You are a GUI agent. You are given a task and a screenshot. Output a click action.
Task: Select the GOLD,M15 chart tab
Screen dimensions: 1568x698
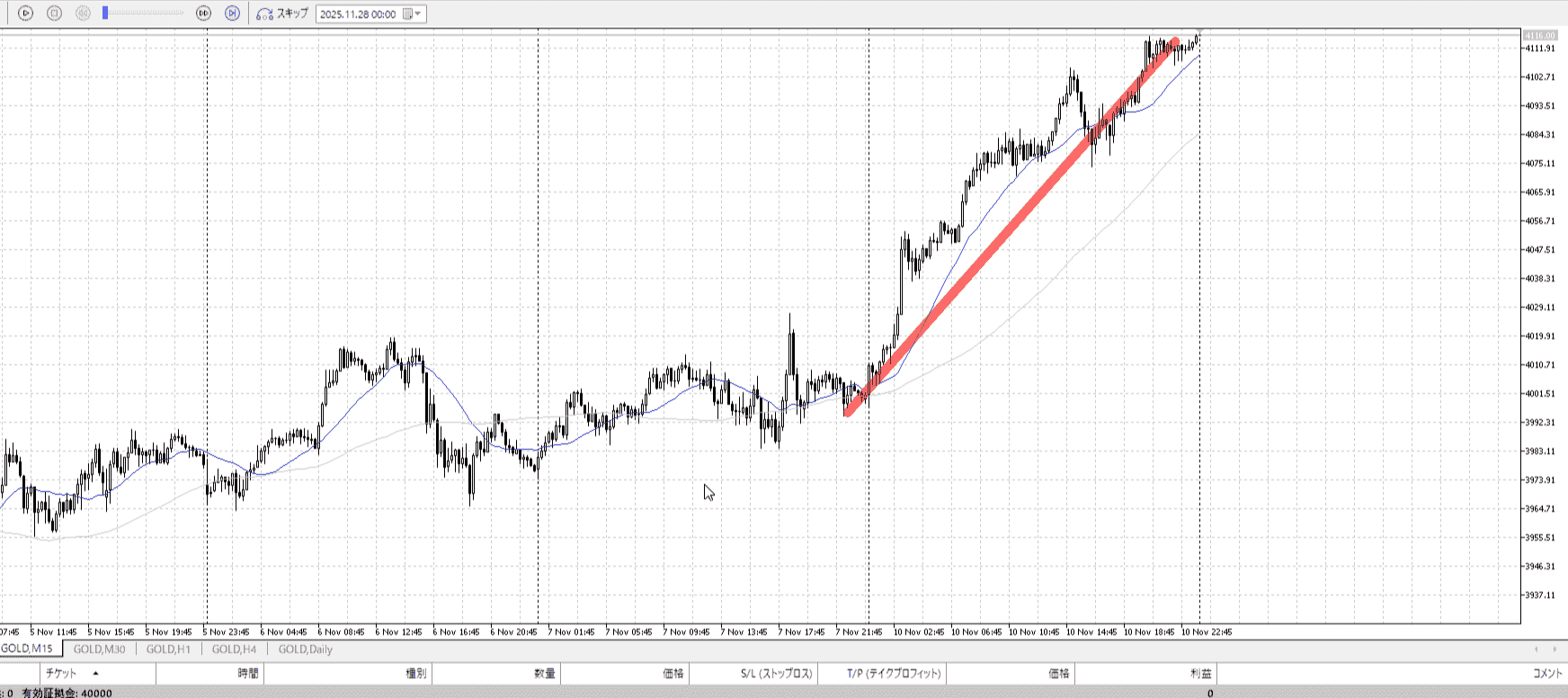point(27,649)
